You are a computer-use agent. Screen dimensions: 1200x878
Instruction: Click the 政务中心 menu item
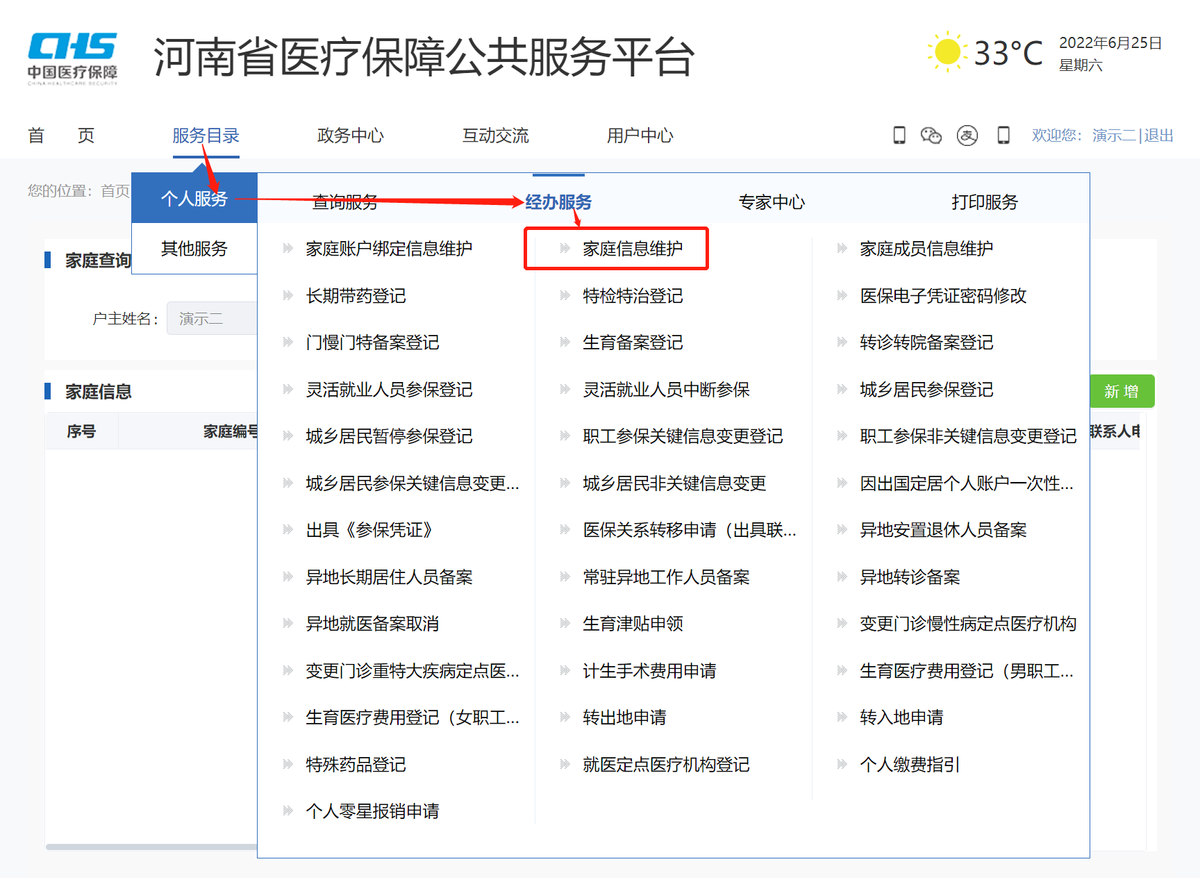coord(350,135)
